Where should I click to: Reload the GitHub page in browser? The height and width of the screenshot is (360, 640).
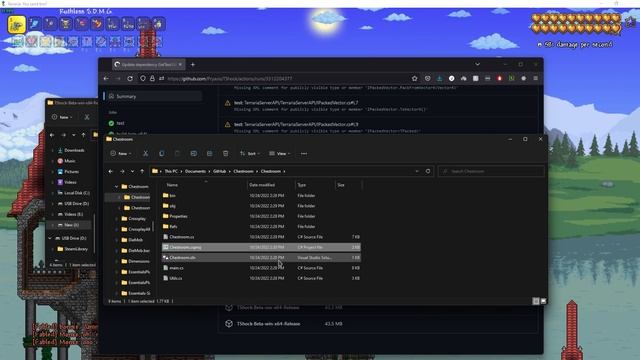(130, 78)
